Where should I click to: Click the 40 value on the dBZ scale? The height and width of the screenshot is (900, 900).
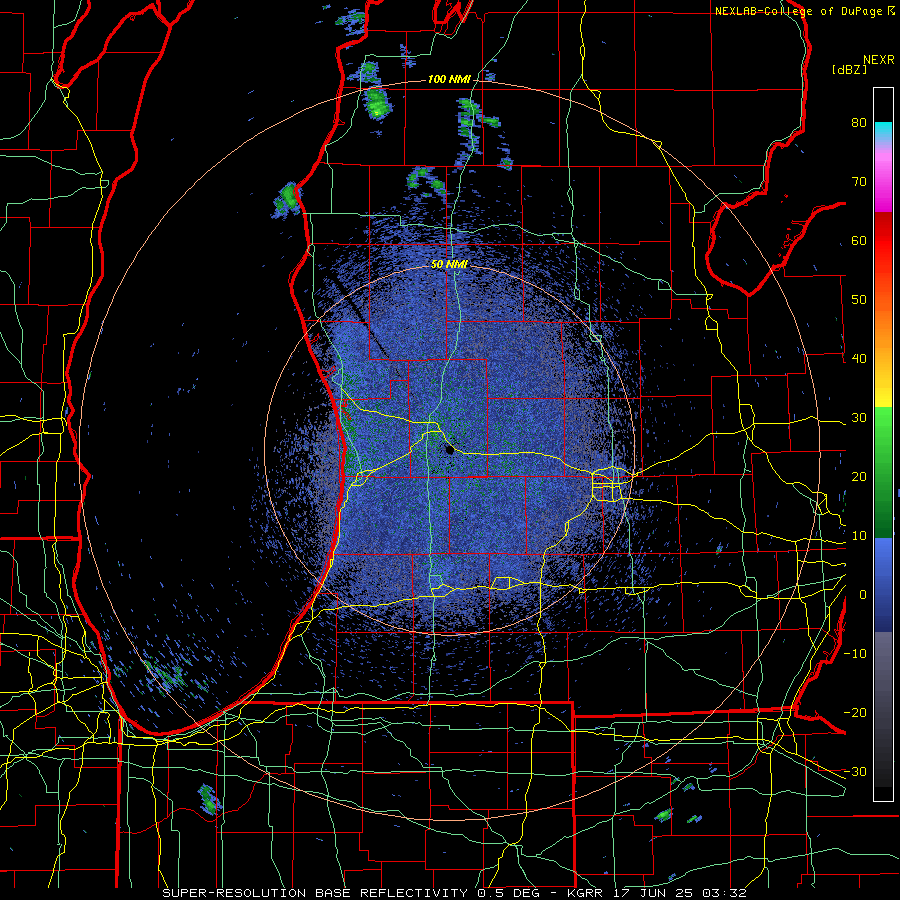859,359
